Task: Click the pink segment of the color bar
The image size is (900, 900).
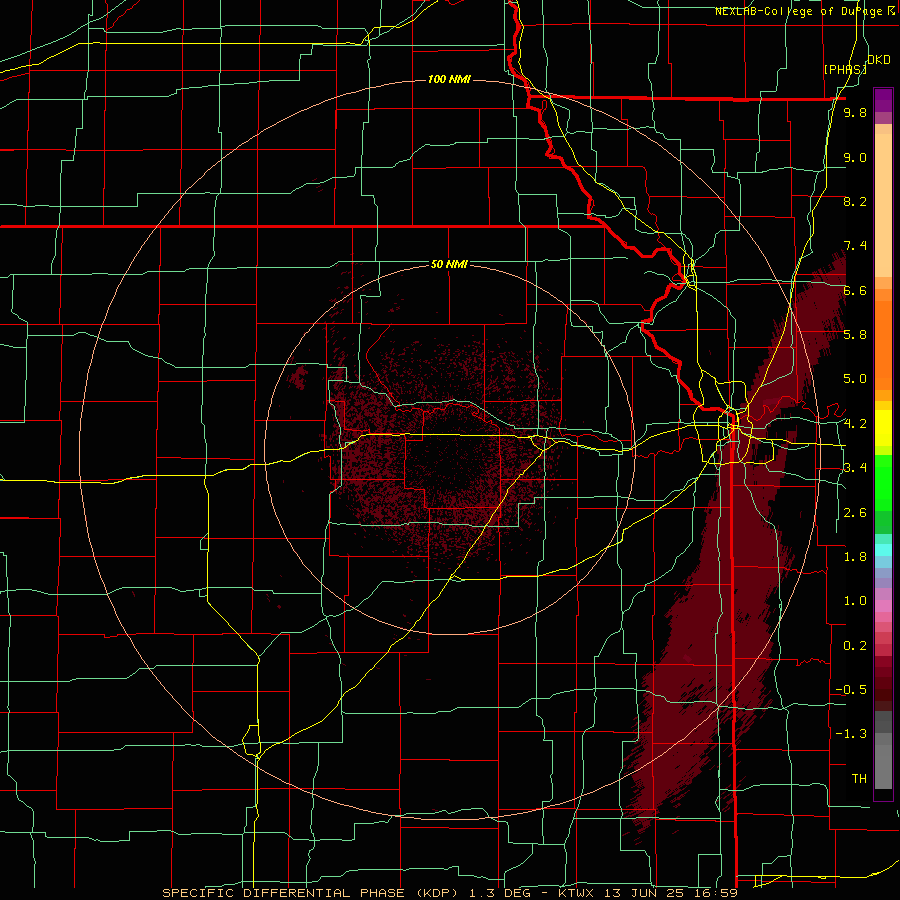Action: (x=883, y=605)
